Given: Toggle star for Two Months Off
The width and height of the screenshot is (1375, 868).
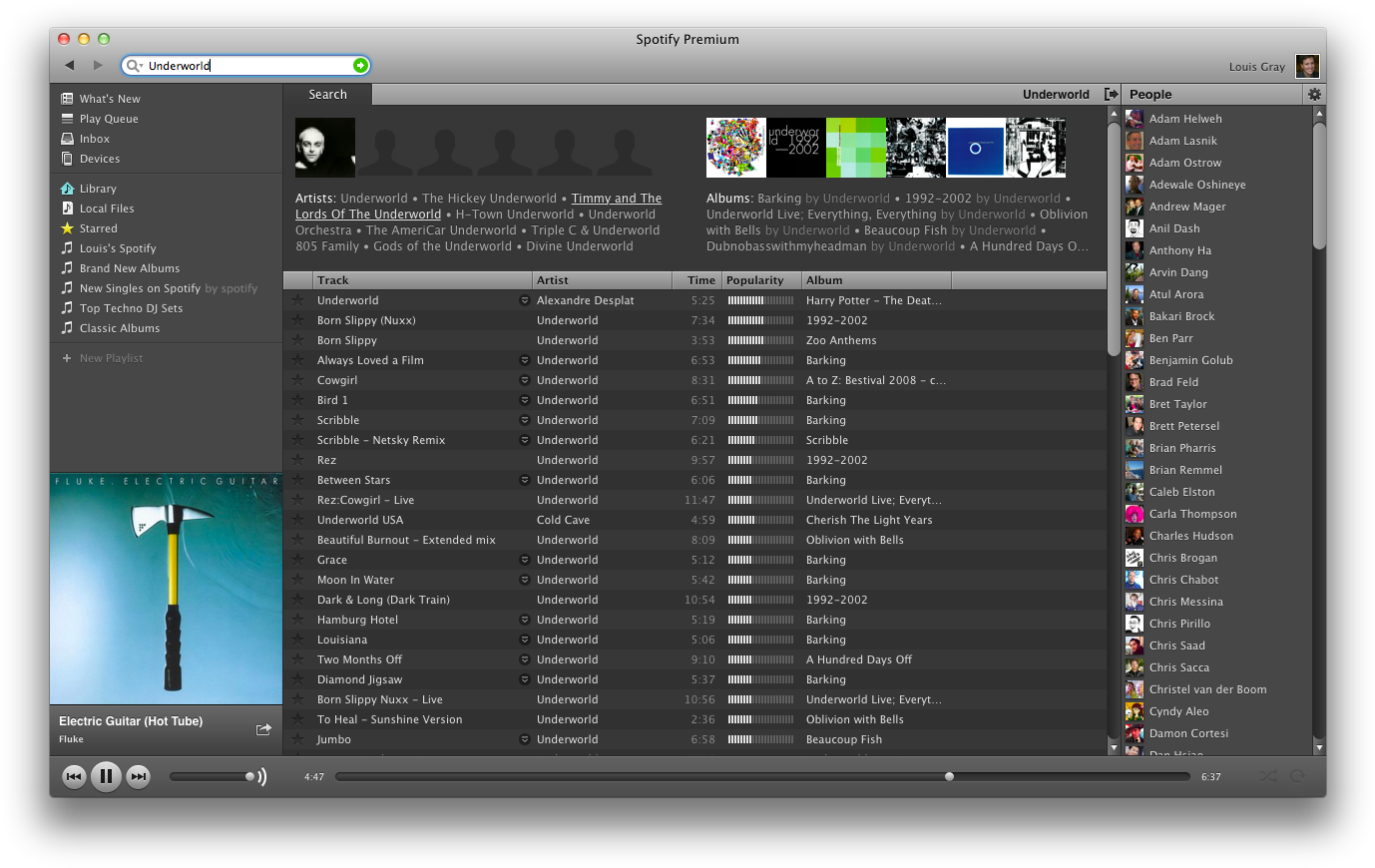Looking at the screenshot, I should (x=297, y=659).
